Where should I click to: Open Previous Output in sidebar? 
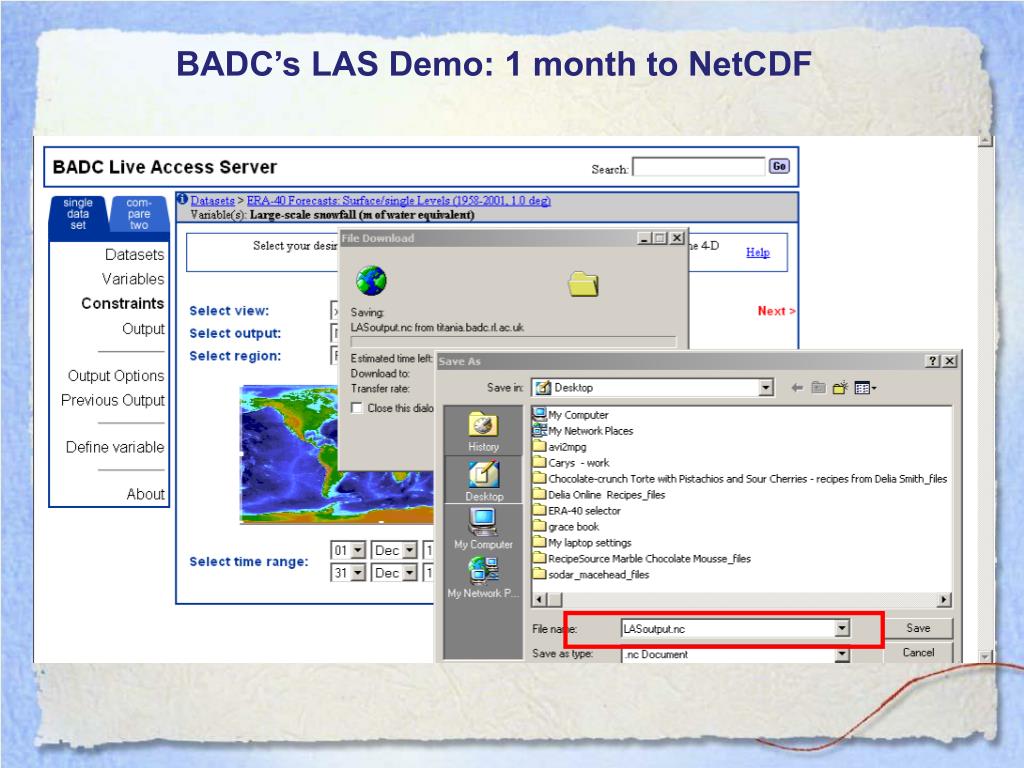point(112,400)
